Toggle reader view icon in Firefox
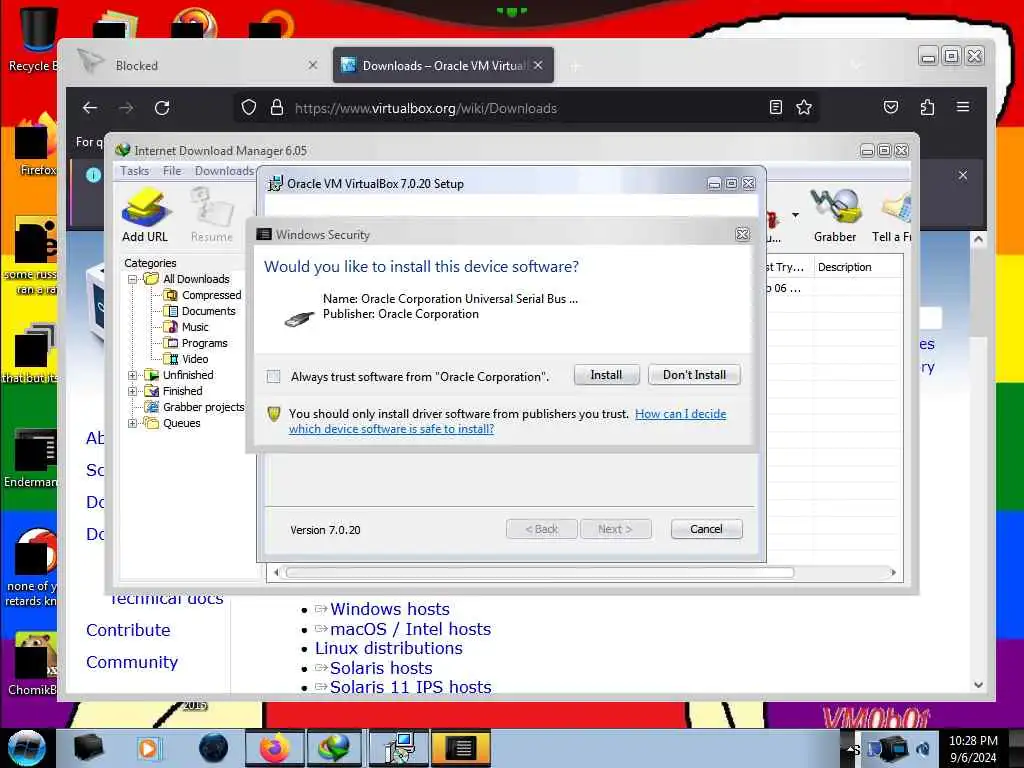Screen dimensions: 1024x768 coord(776,107)
